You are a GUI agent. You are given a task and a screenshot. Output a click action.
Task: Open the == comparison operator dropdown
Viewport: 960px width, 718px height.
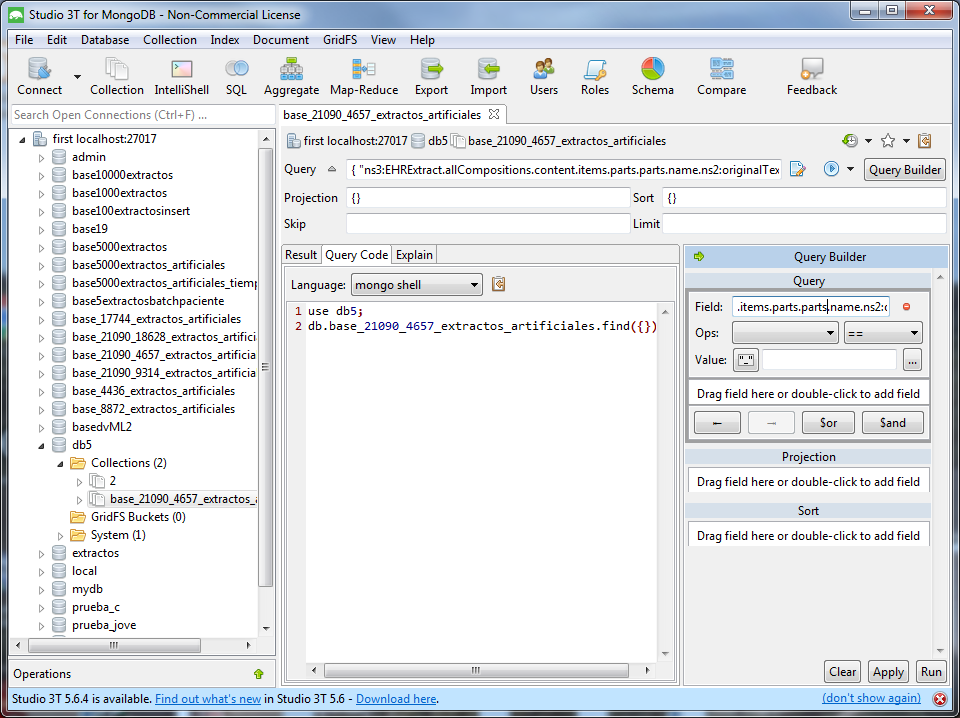(882, 333)
